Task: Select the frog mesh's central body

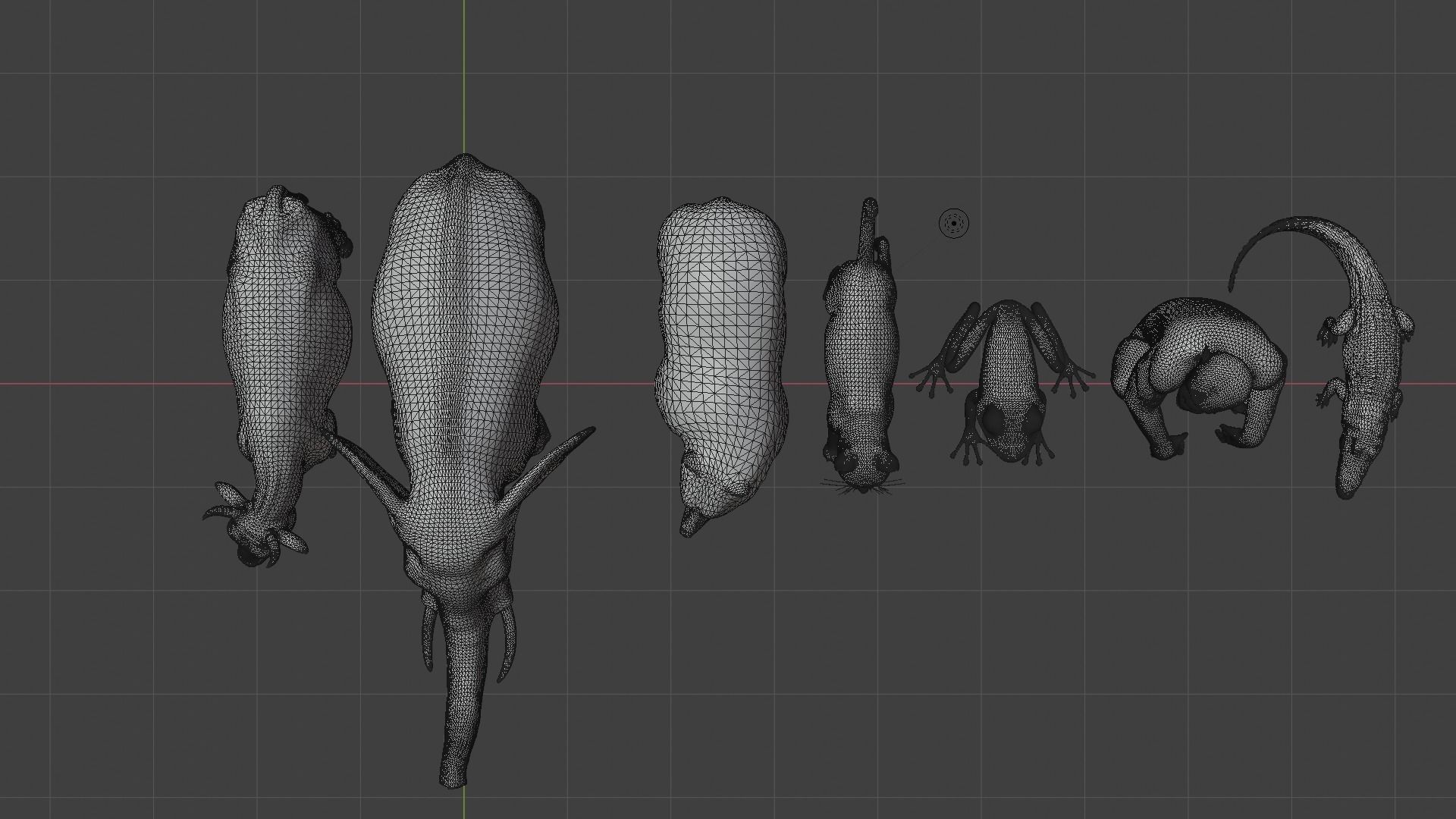Action: [x=1009, y=356]
